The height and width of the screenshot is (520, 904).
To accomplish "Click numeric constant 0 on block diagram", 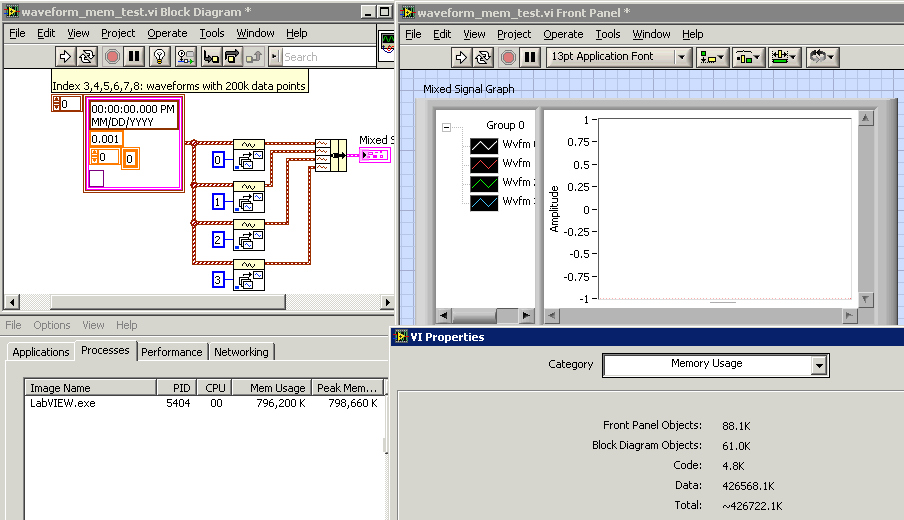I will pos(217,160).
